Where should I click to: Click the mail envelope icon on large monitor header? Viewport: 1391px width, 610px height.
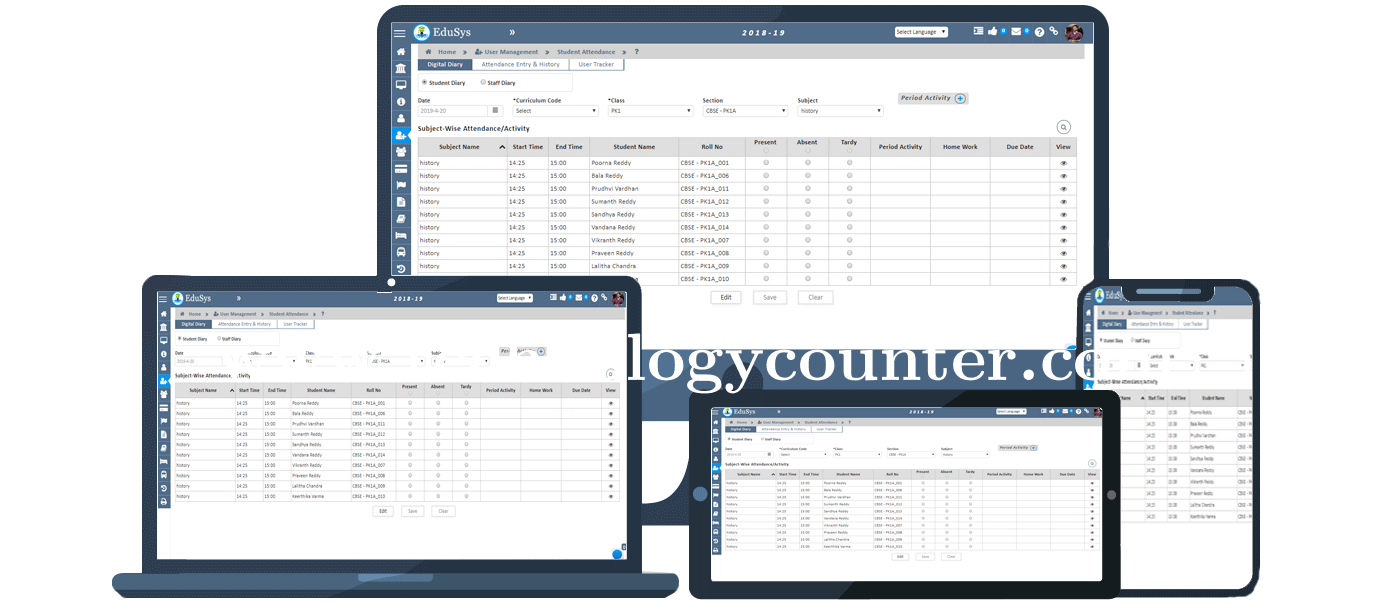(x=1016, y=32)
